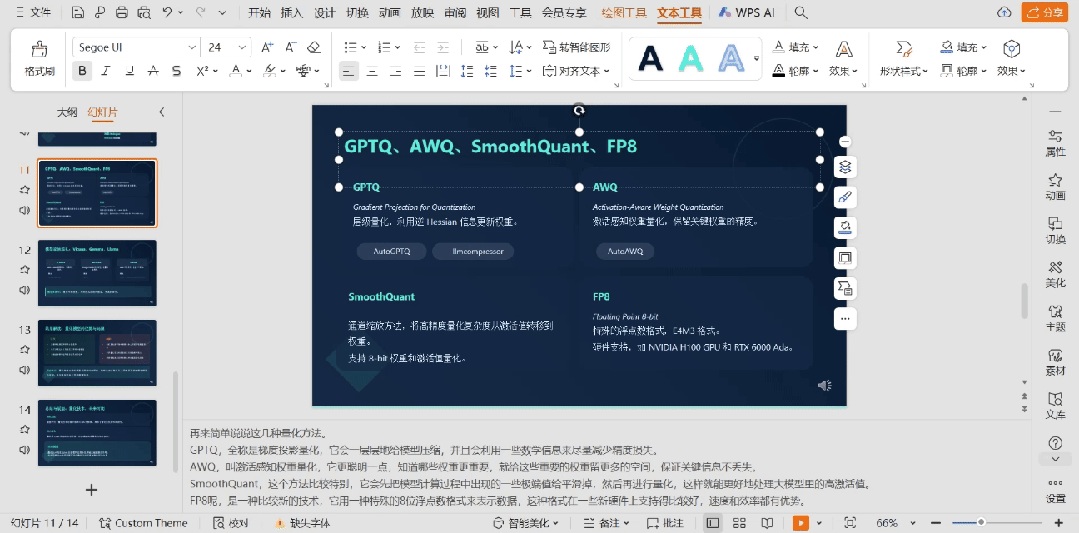Start slideshow with orange play button
1079x533 pixels.
point(800,523)
